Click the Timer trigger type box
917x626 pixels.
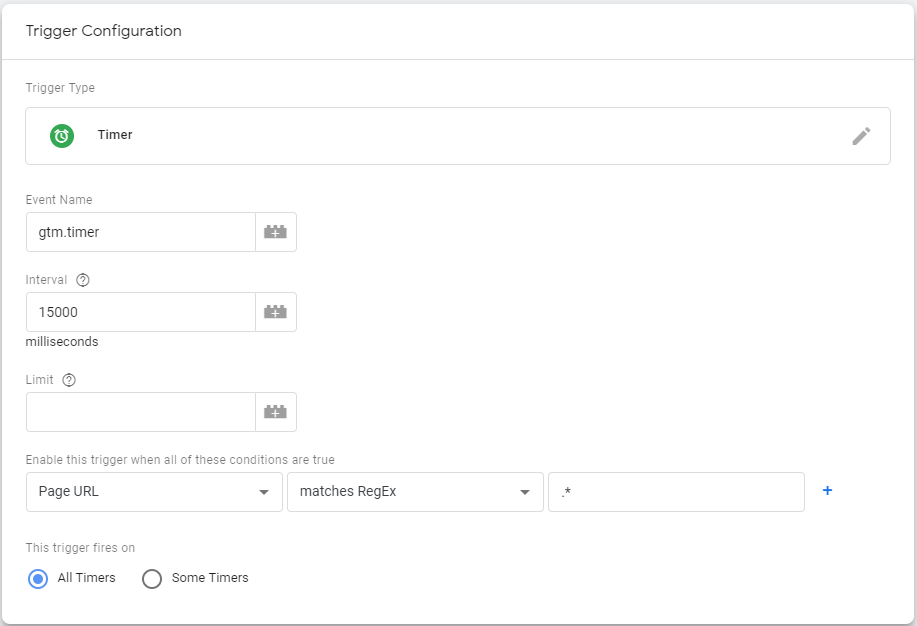point(458,136)
